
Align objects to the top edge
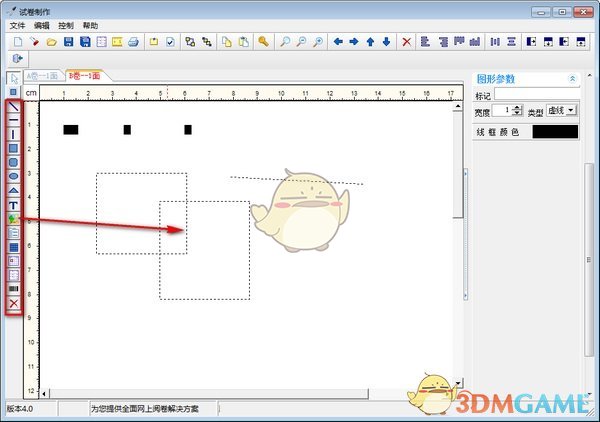coord(459,41)
